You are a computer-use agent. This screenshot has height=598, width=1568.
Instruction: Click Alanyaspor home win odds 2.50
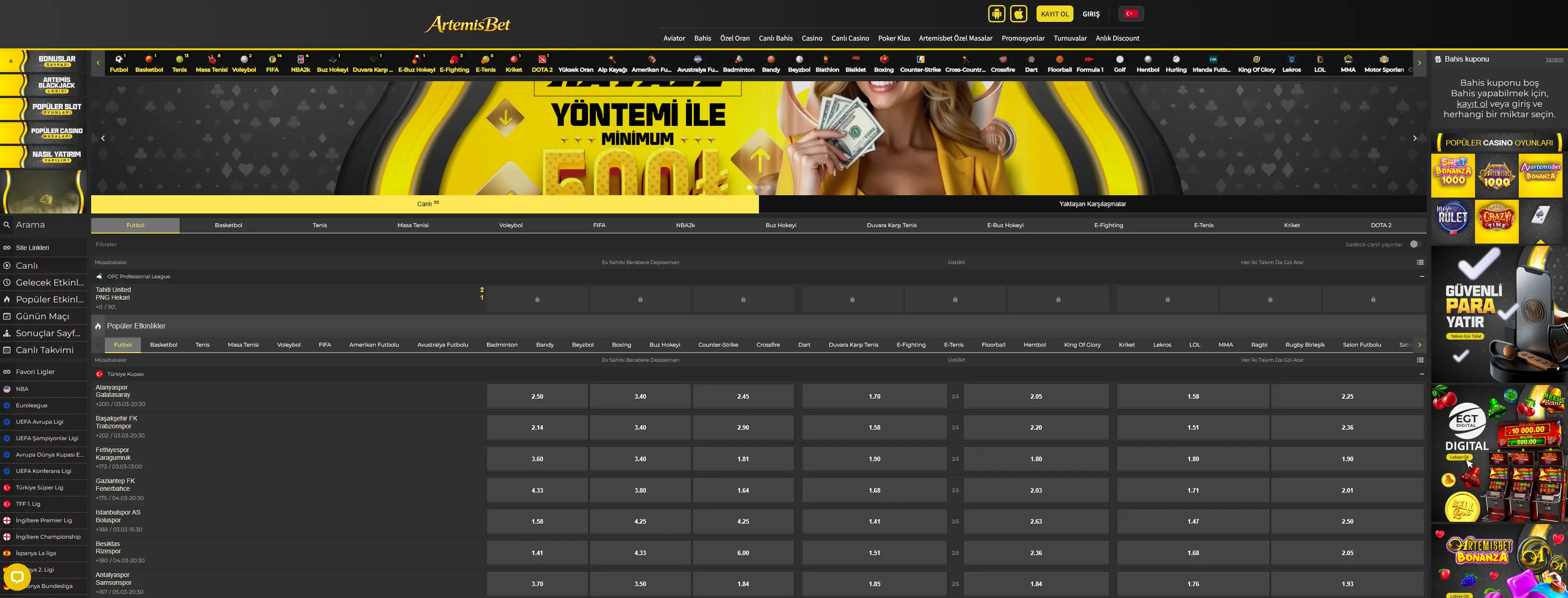point(537,396)
